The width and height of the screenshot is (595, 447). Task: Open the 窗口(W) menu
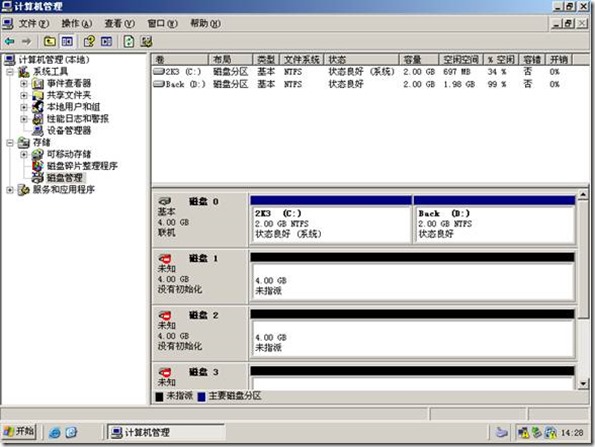pyautogui.click(x=162, y=24)
